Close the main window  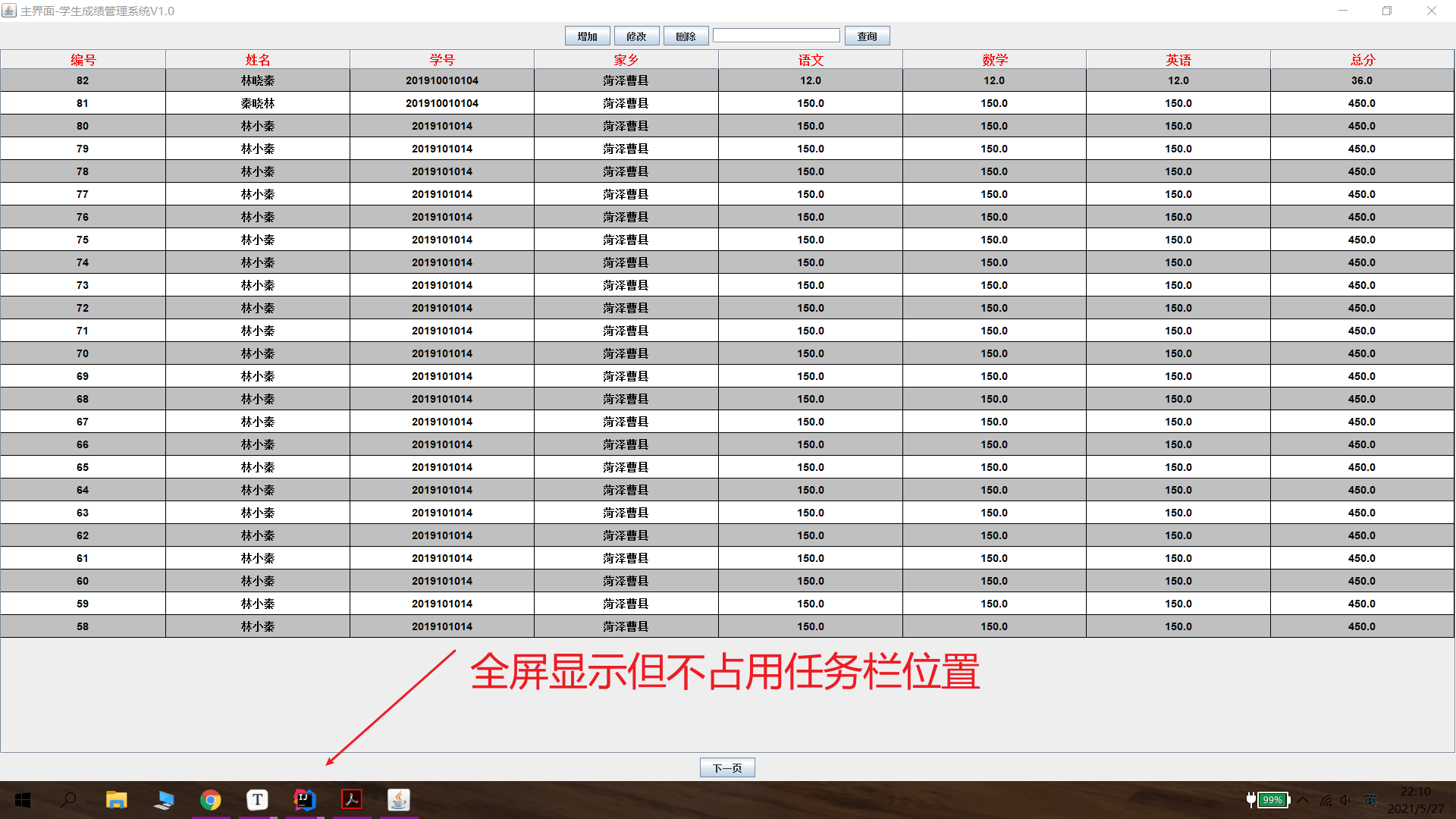(x=1432, y=11)
